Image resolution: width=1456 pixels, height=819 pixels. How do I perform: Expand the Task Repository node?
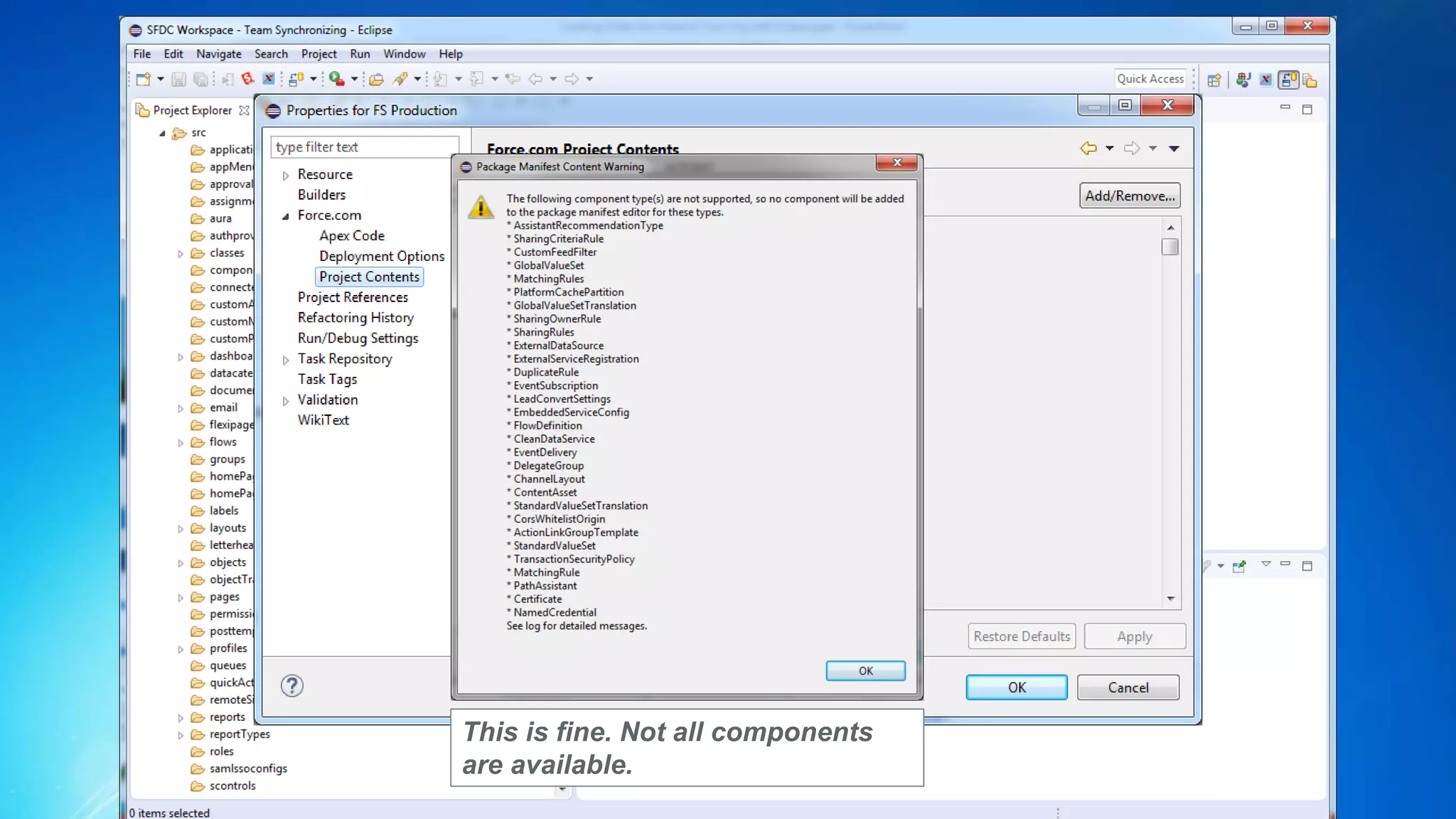pos(286,360)
